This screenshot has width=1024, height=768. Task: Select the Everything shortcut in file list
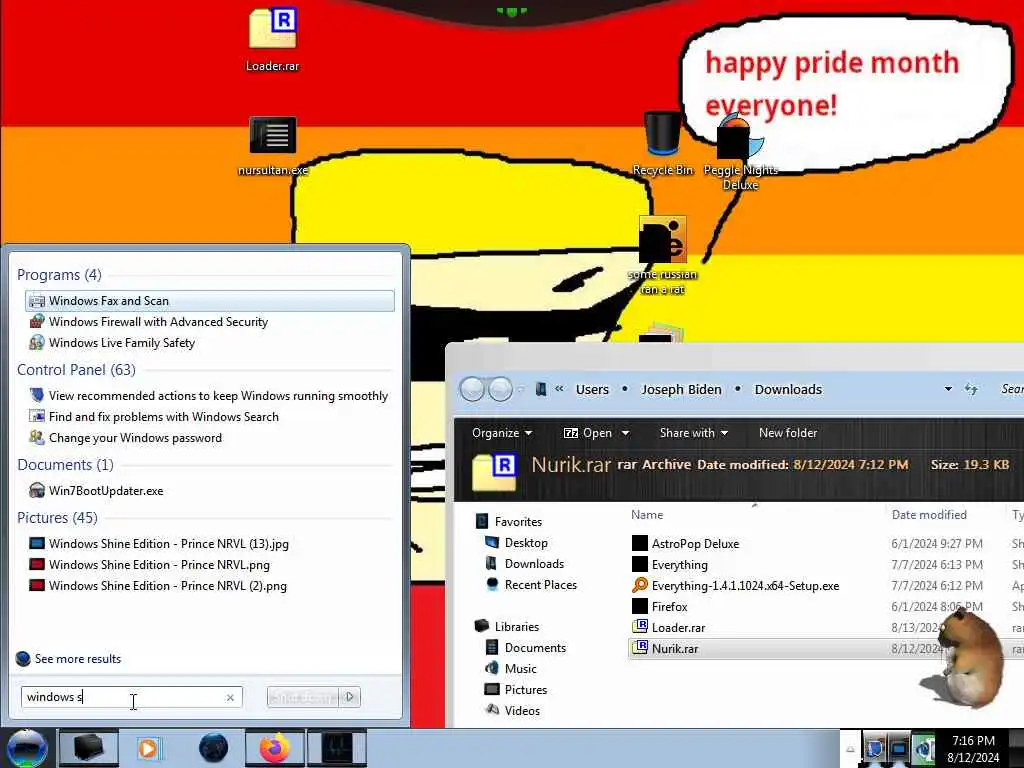point(670,564)
